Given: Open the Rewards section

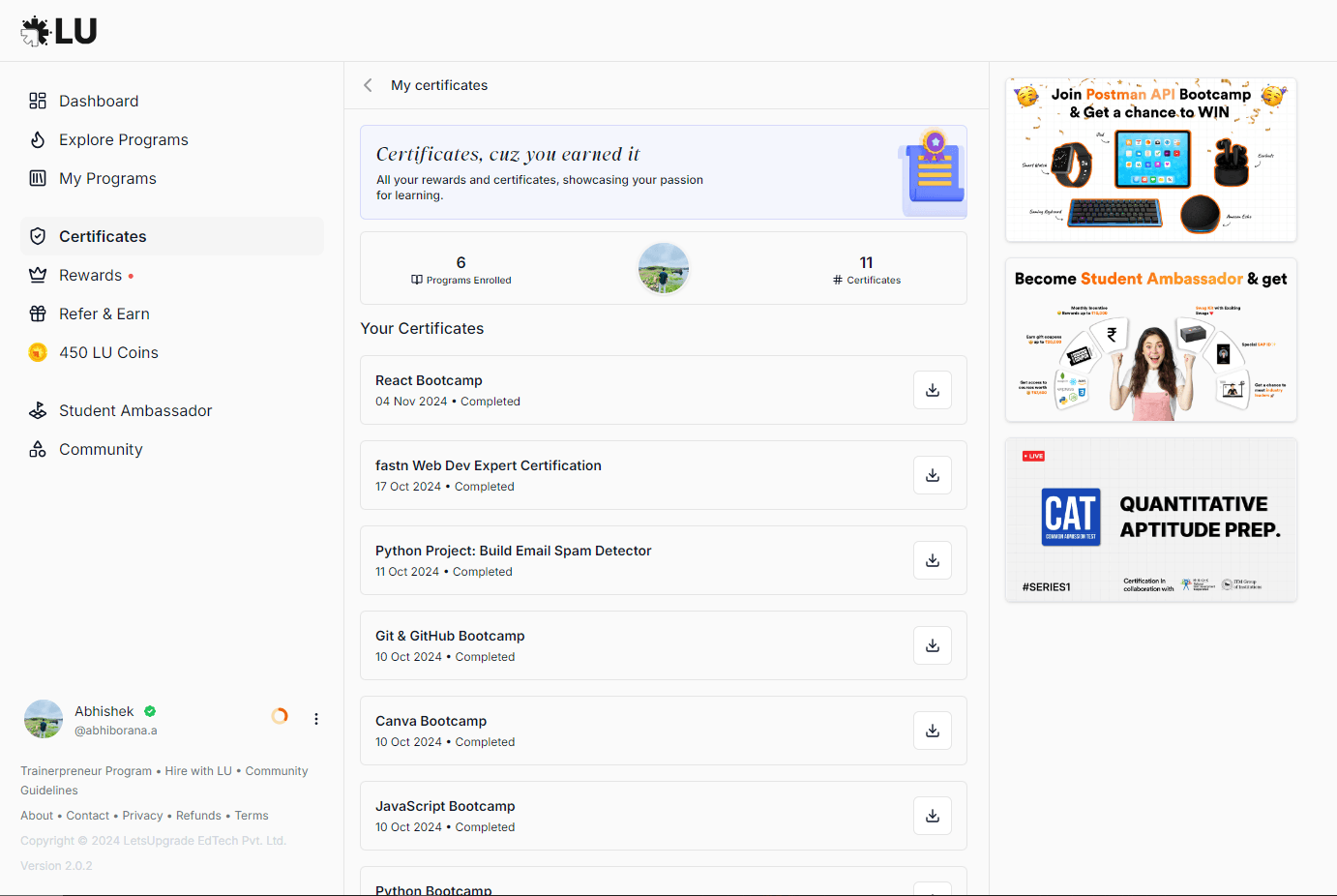Looking at the screenshot, I should [90, 275].
